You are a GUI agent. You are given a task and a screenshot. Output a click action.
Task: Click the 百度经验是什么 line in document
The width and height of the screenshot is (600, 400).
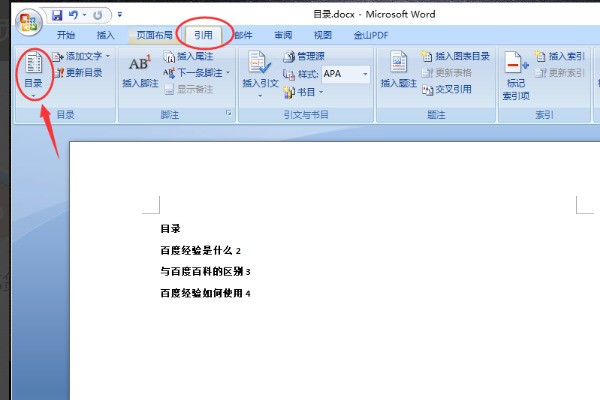pos(200,250)
